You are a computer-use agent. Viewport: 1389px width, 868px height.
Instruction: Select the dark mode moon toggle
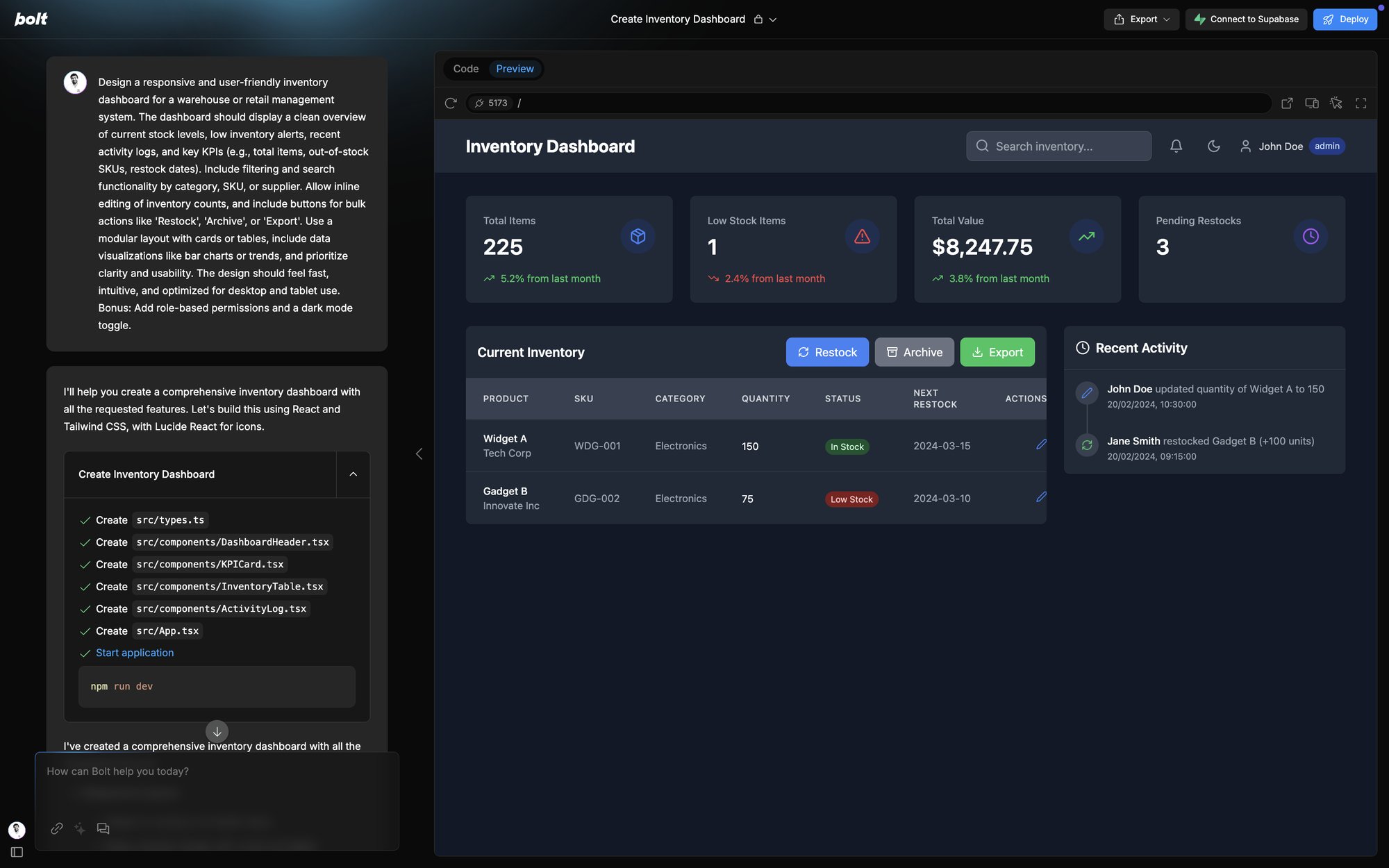[1213, 146]
